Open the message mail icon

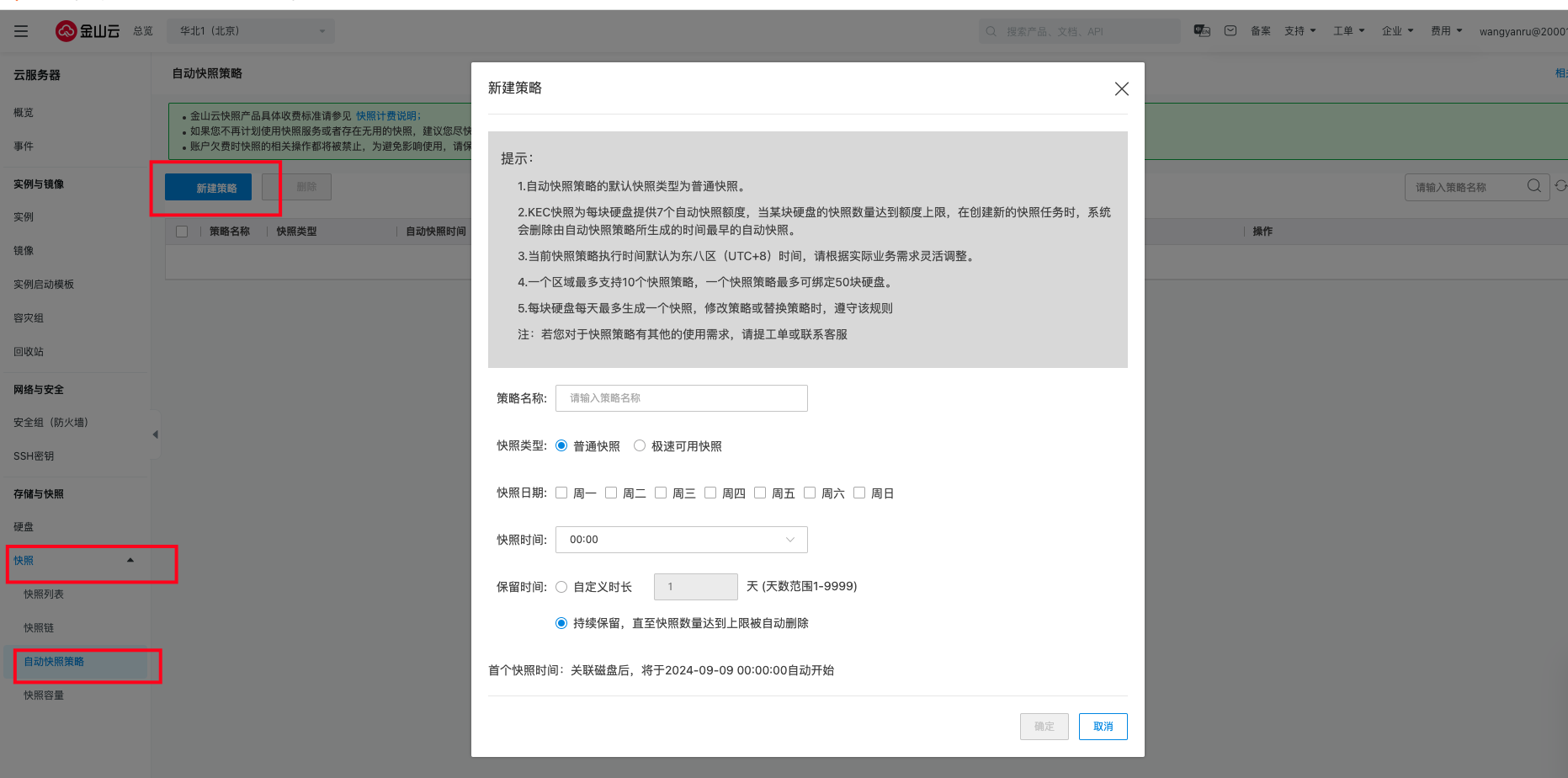(1230, 31)
